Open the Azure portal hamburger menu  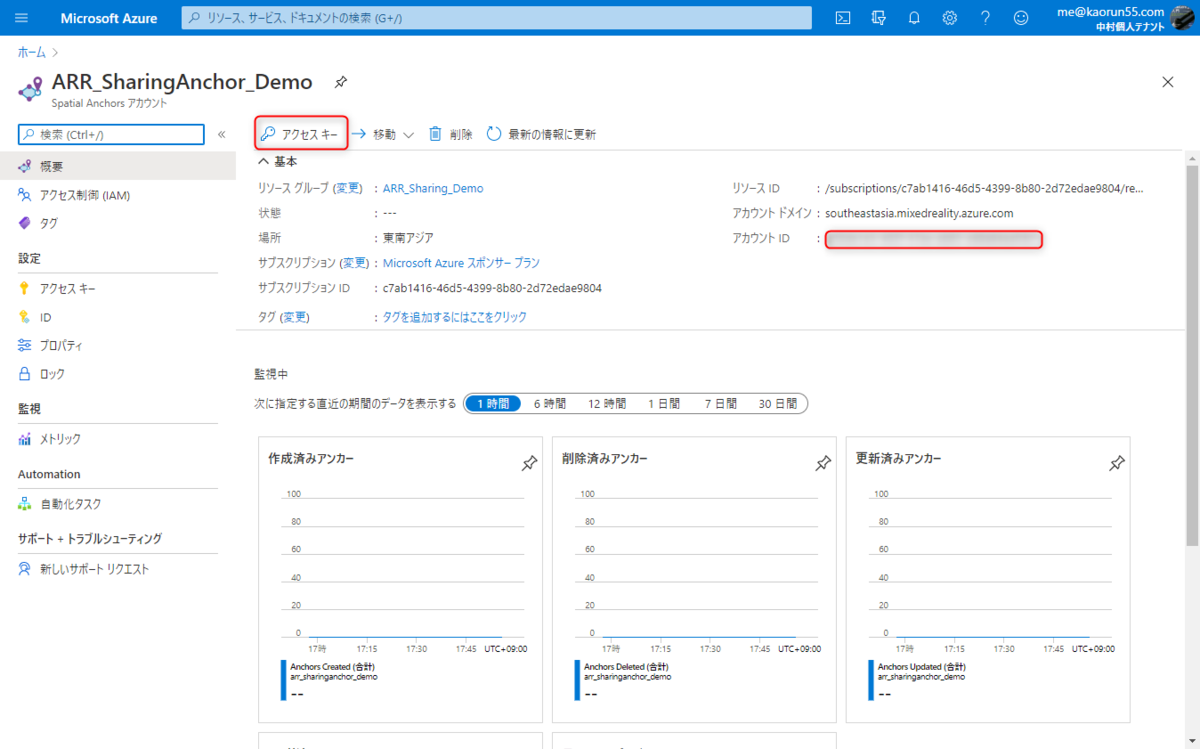tap(22, 18)
